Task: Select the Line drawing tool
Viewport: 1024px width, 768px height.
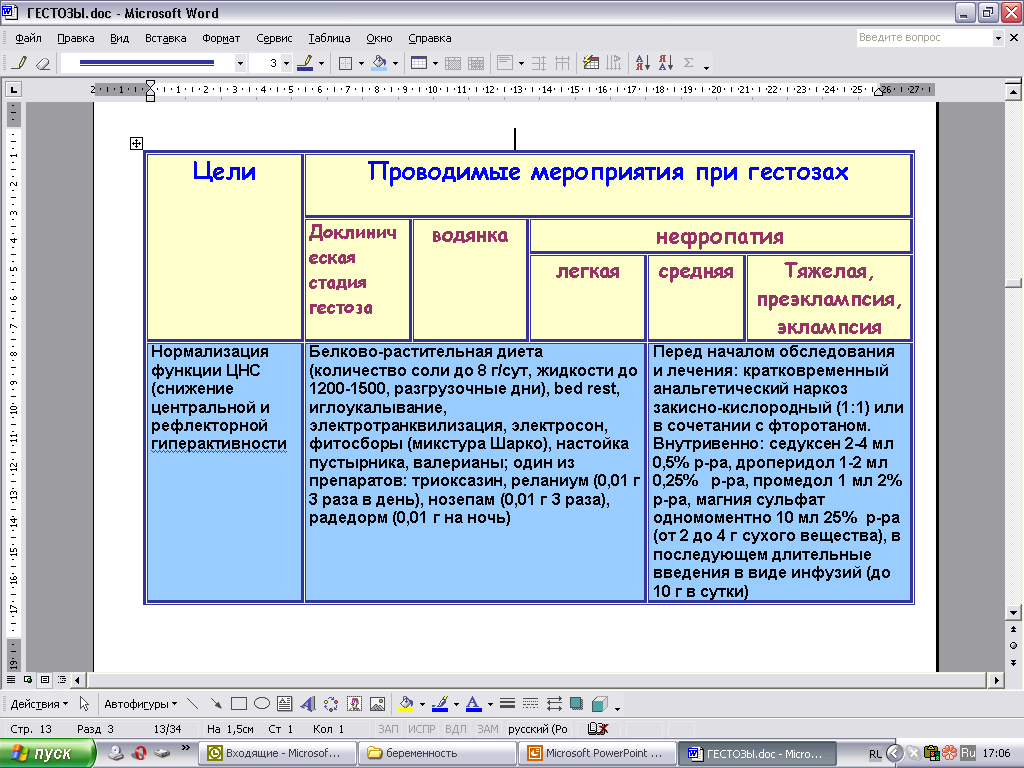Action: point(192,703)
